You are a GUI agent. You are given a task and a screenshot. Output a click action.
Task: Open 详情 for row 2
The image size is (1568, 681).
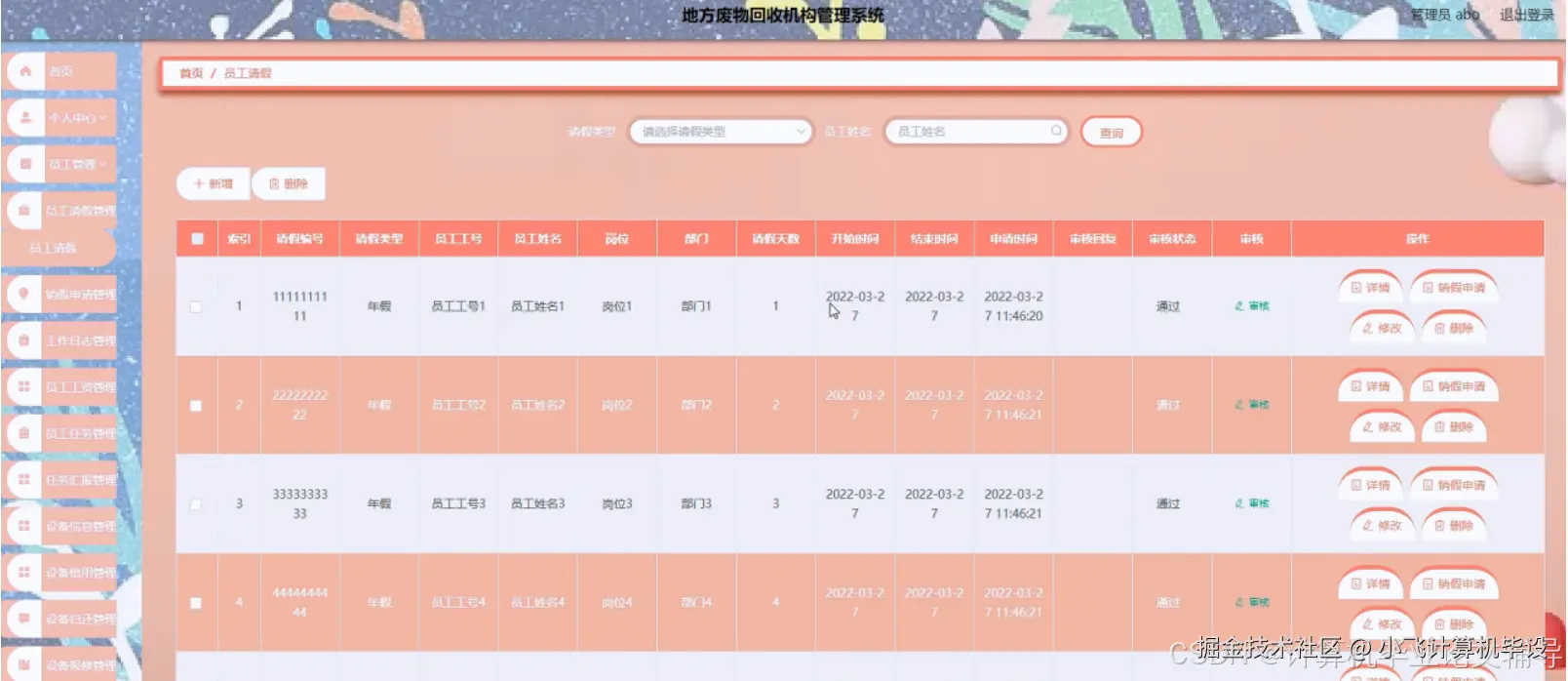(x=1370, y=386)
